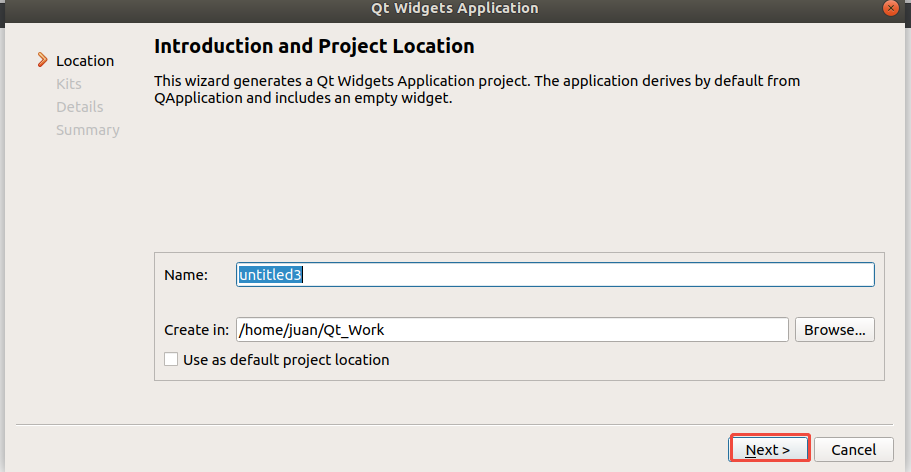Select the Summary step in sidebar
This screenshot has height=472, width=911.
coord(88,130)
